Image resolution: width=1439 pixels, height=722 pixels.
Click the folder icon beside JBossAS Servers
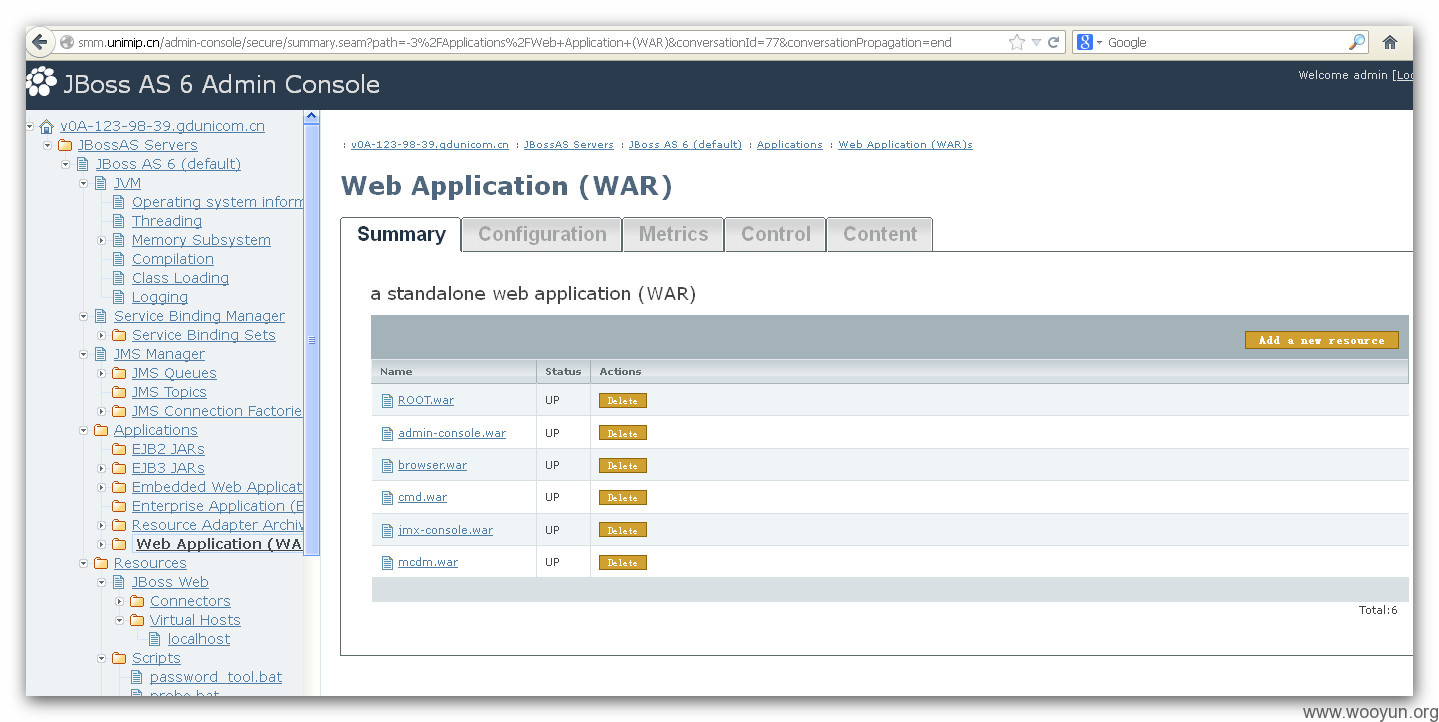66,145
